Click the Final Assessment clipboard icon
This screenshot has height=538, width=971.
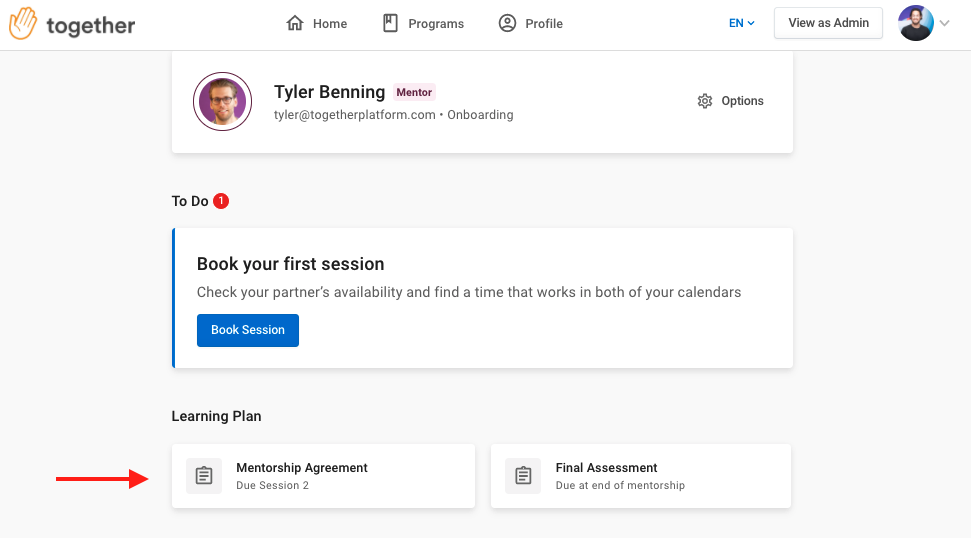coord(523,475)
